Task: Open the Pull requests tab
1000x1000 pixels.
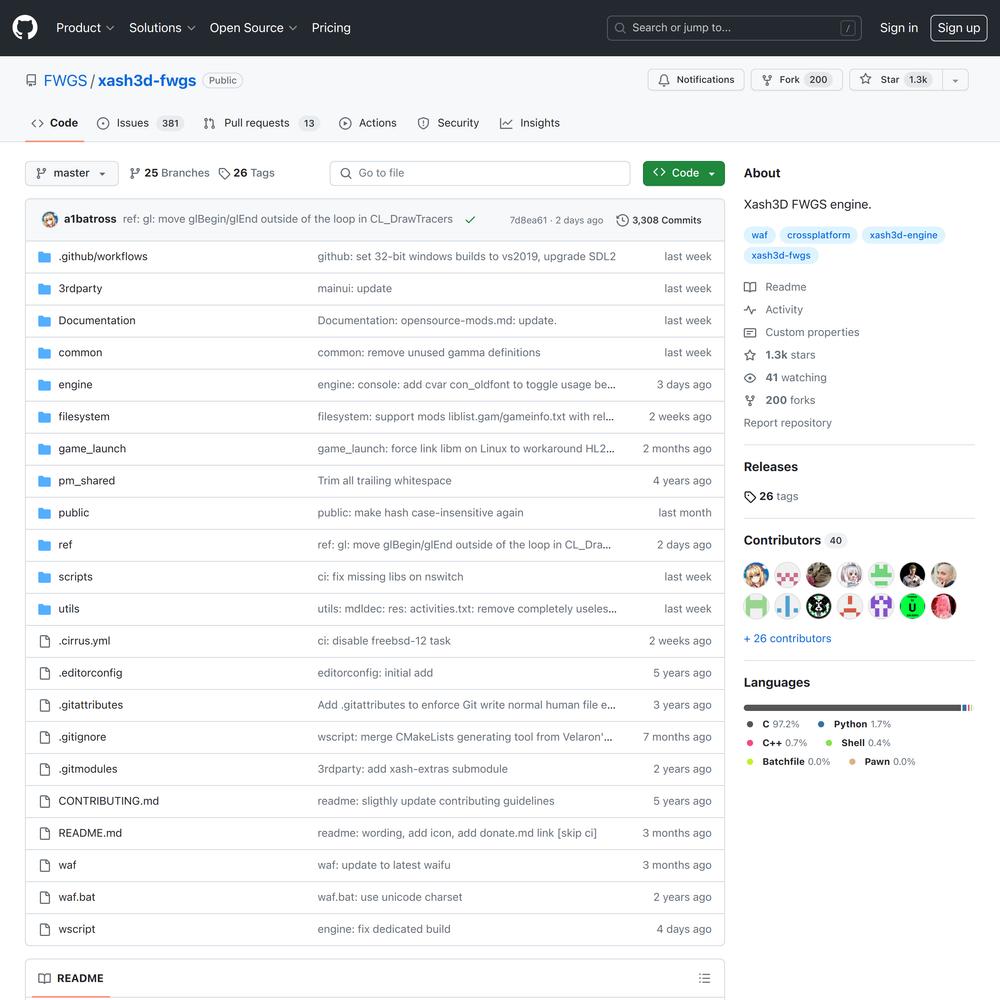Action: (261, 123)
